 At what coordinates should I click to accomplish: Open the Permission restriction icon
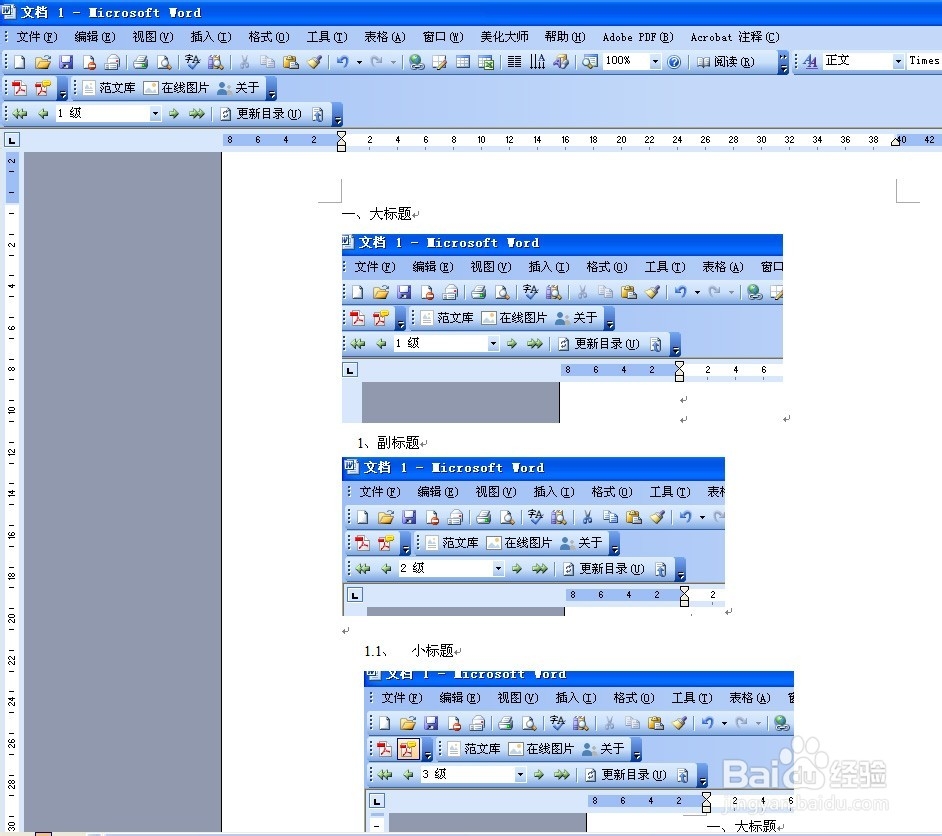coord(89,62)
